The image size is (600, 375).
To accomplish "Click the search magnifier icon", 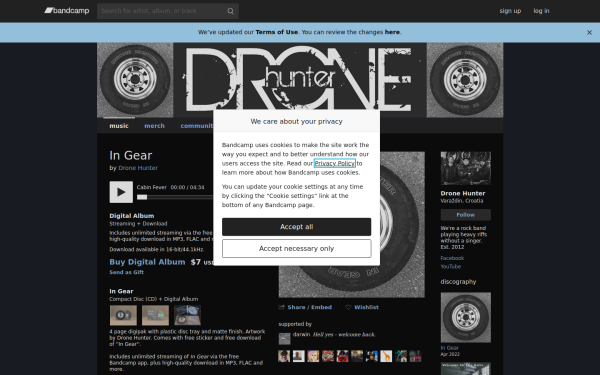I will point(230,11).
